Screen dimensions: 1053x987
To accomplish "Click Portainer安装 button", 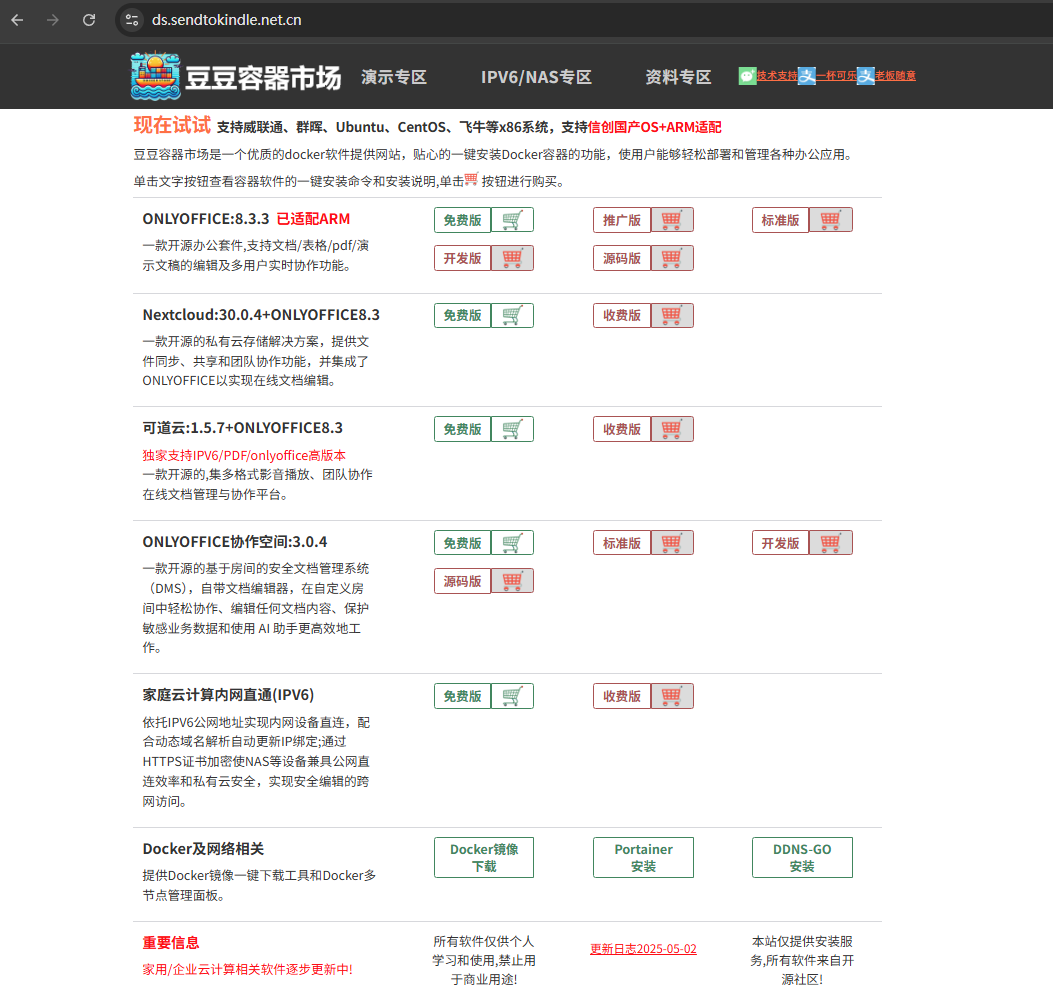I will pos(643,857).
